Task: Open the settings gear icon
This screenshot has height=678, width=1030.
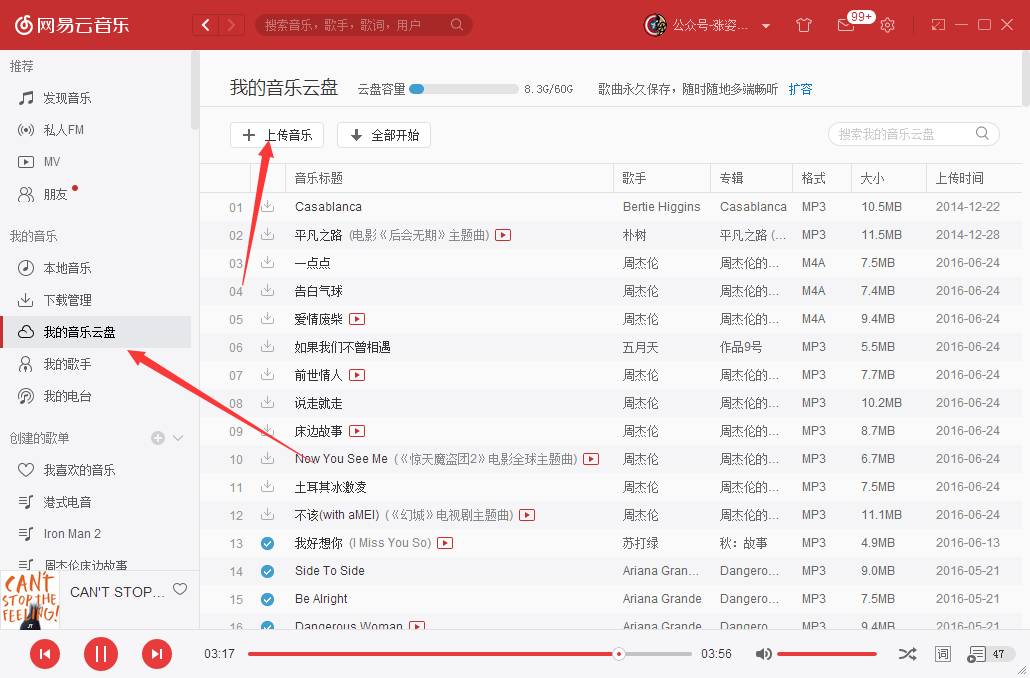Action: point(887,25)
